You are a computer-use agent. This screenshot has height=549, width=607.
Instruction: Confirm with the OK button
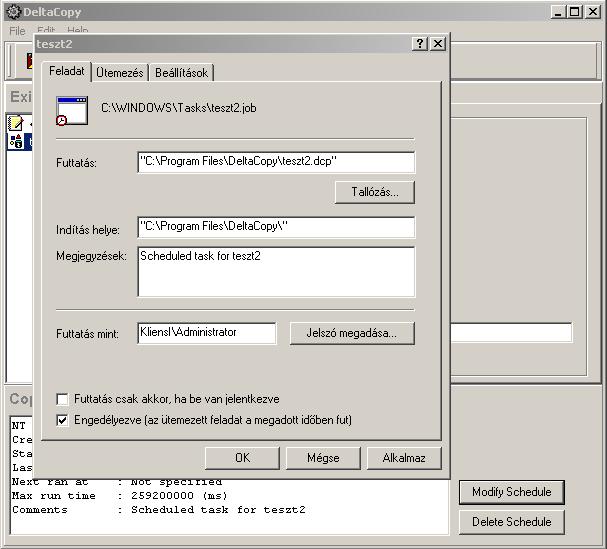(242, 458)
